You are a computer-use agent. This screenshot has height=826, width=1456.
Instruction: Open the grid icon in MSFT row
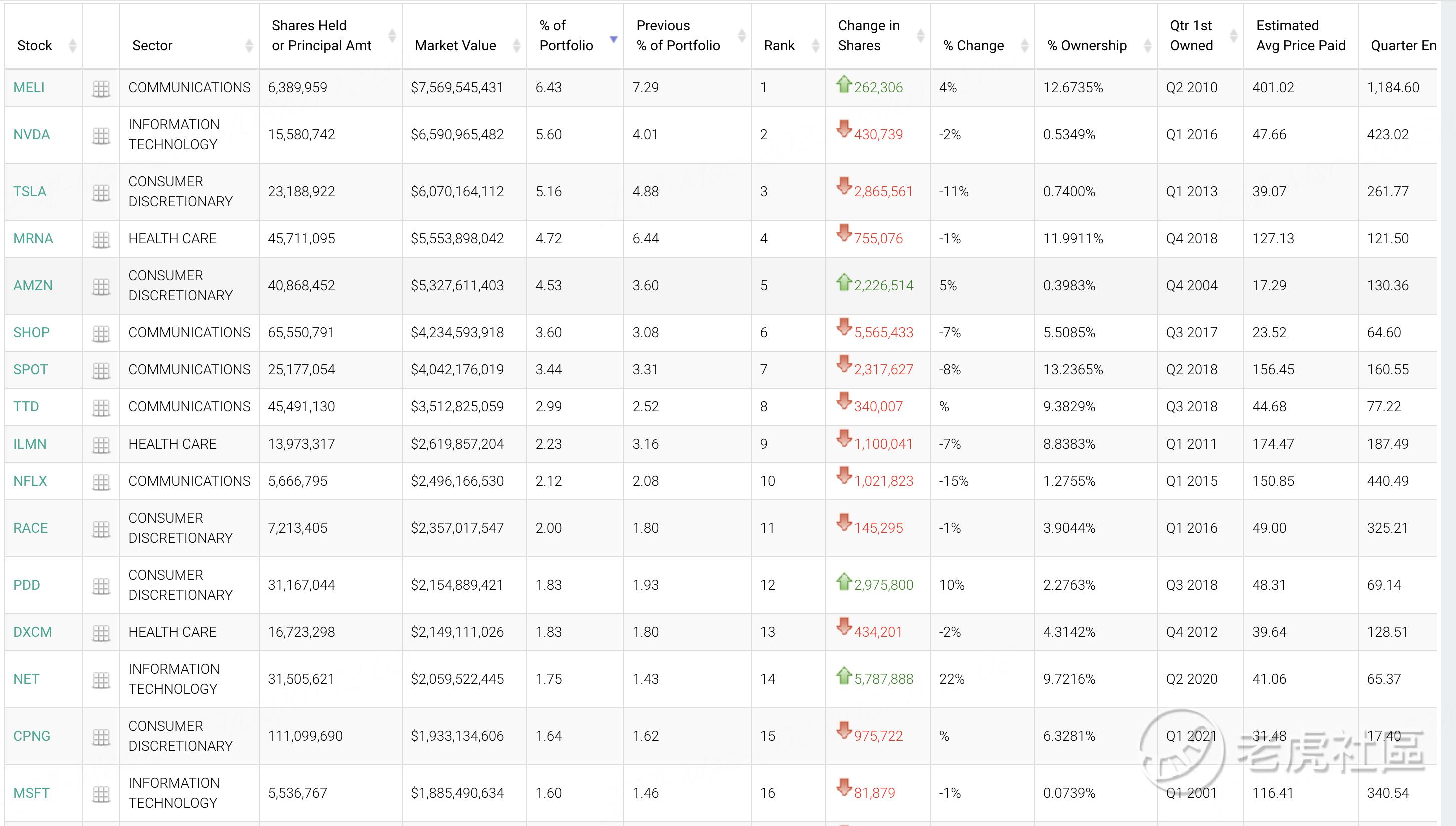pos(101,794)
